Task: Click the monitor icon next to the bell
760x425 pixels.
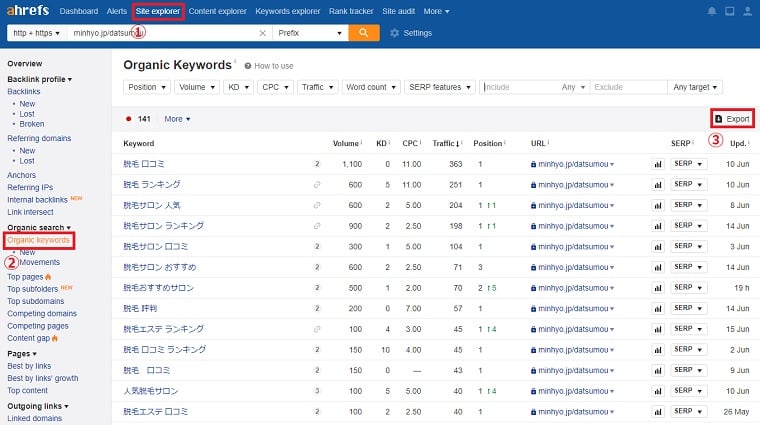Action: pyautogui.click(x=729, y=11)
